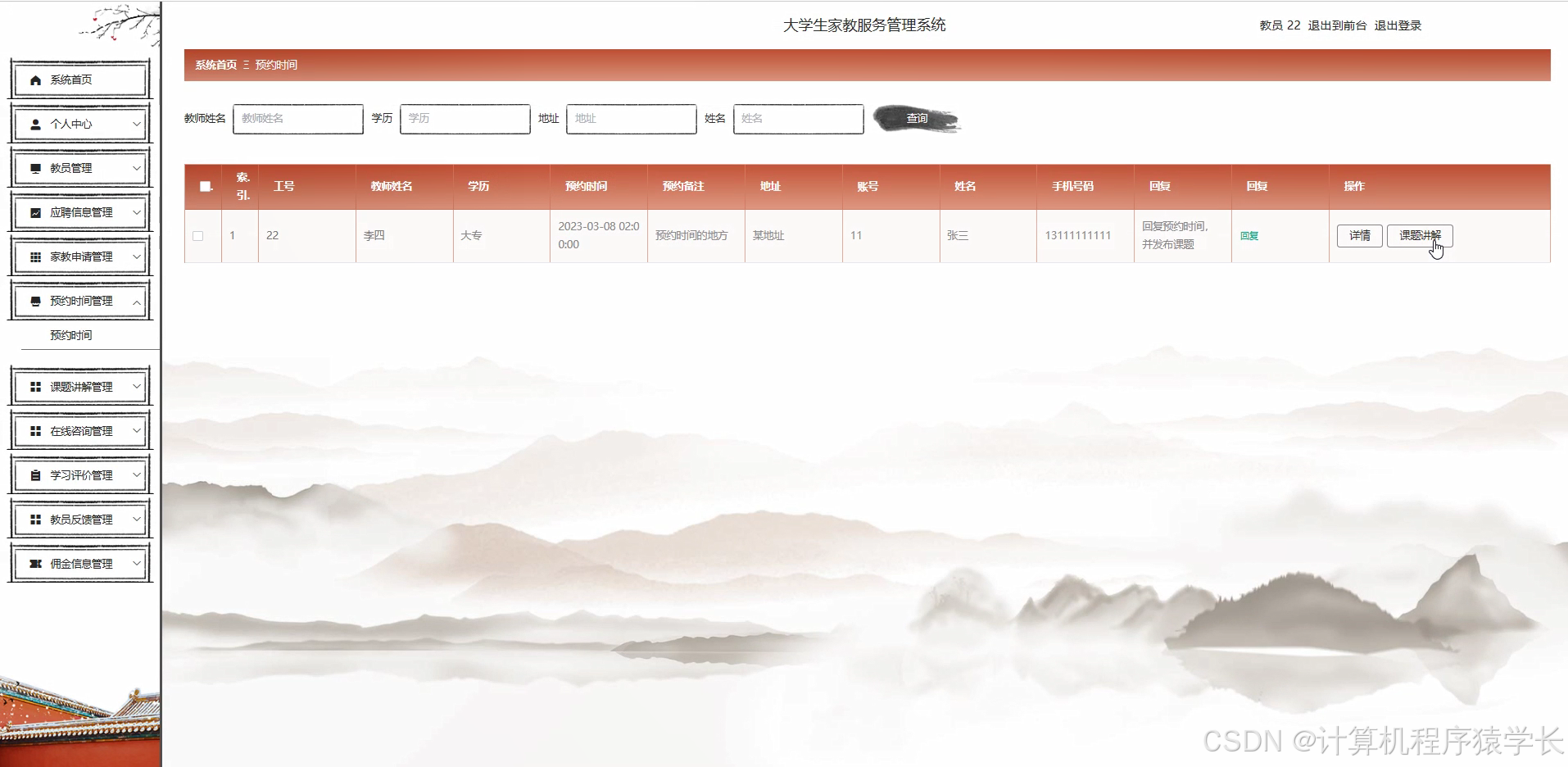Select the document icon for 学习评价管理
The width and height of the screenshot is (1568, 767).
point(34,474)
